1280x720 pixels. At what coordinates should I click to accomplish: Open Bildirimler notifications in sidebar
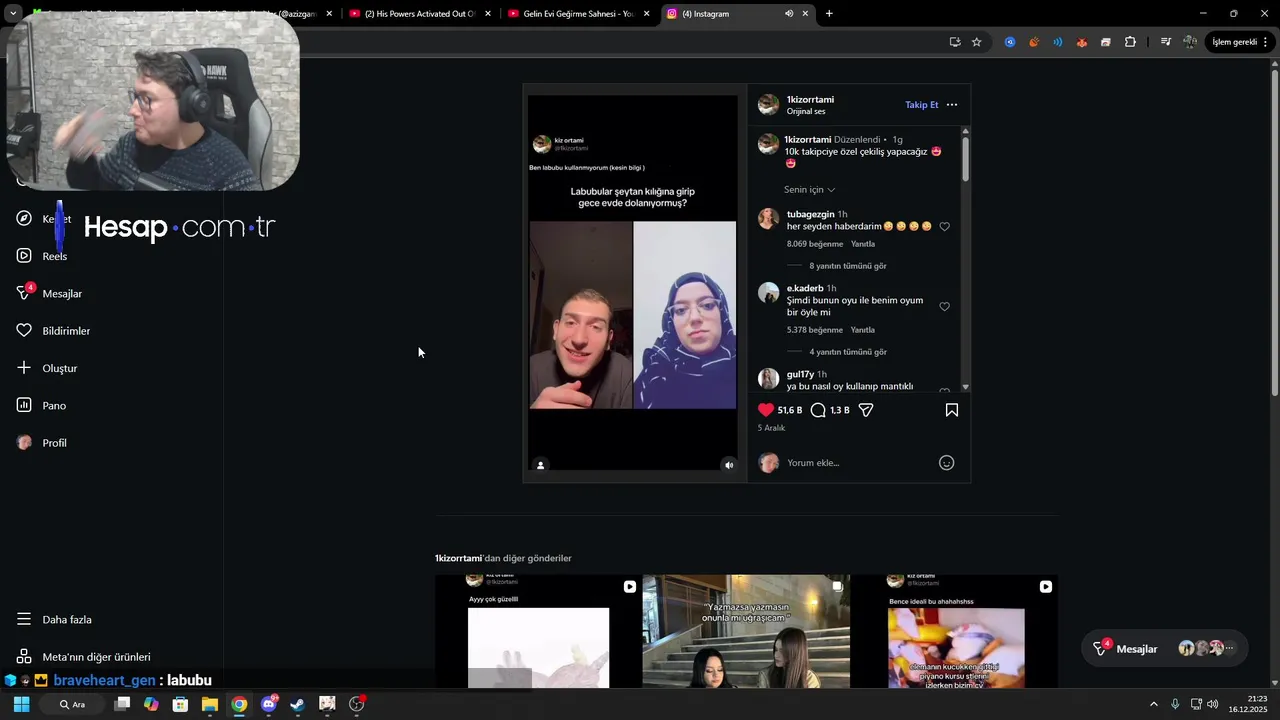click(54, 331)
